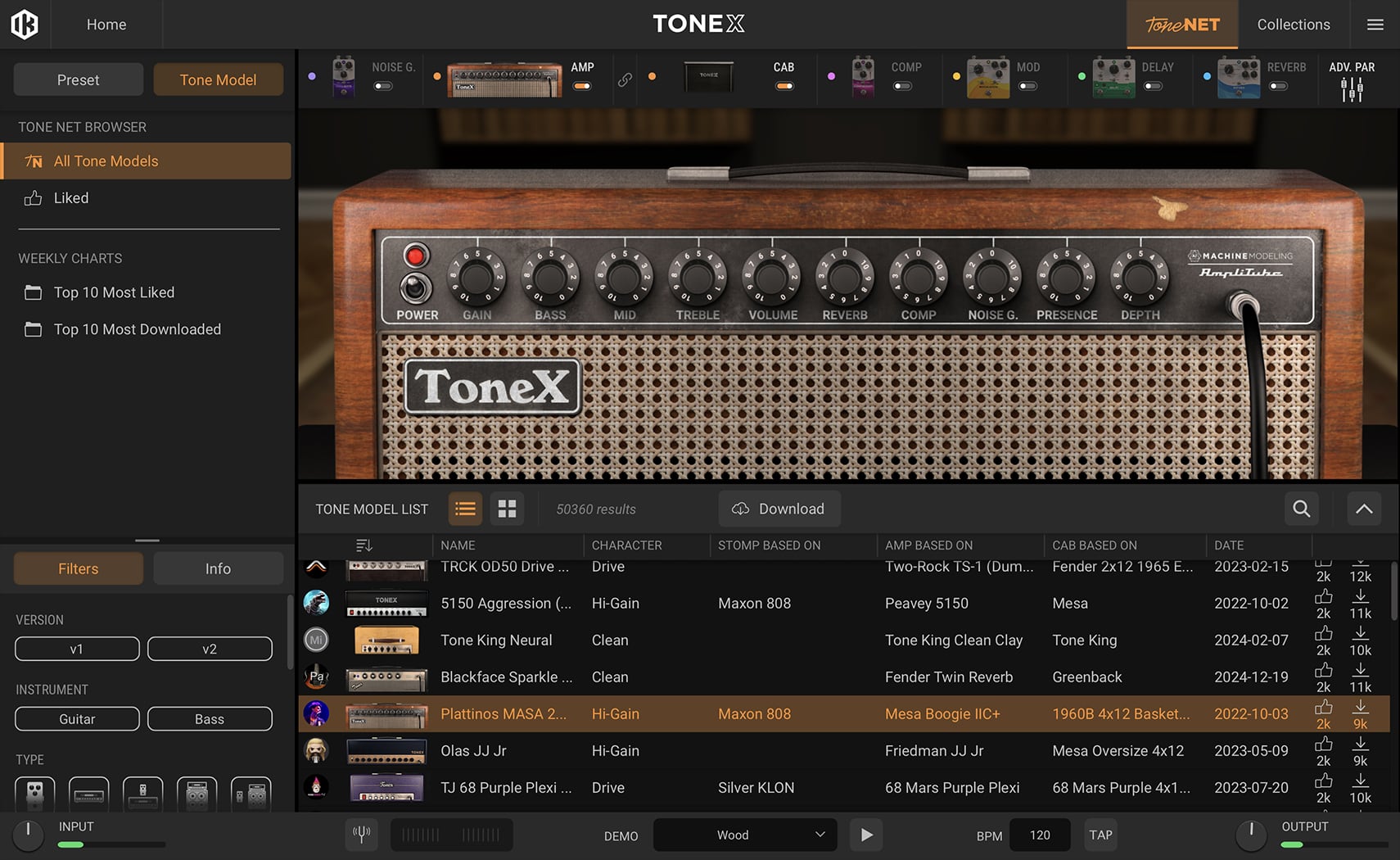Screen dimensions: 1400x860
Task: Filter by Bass instrument
Action: click(210, 718)
